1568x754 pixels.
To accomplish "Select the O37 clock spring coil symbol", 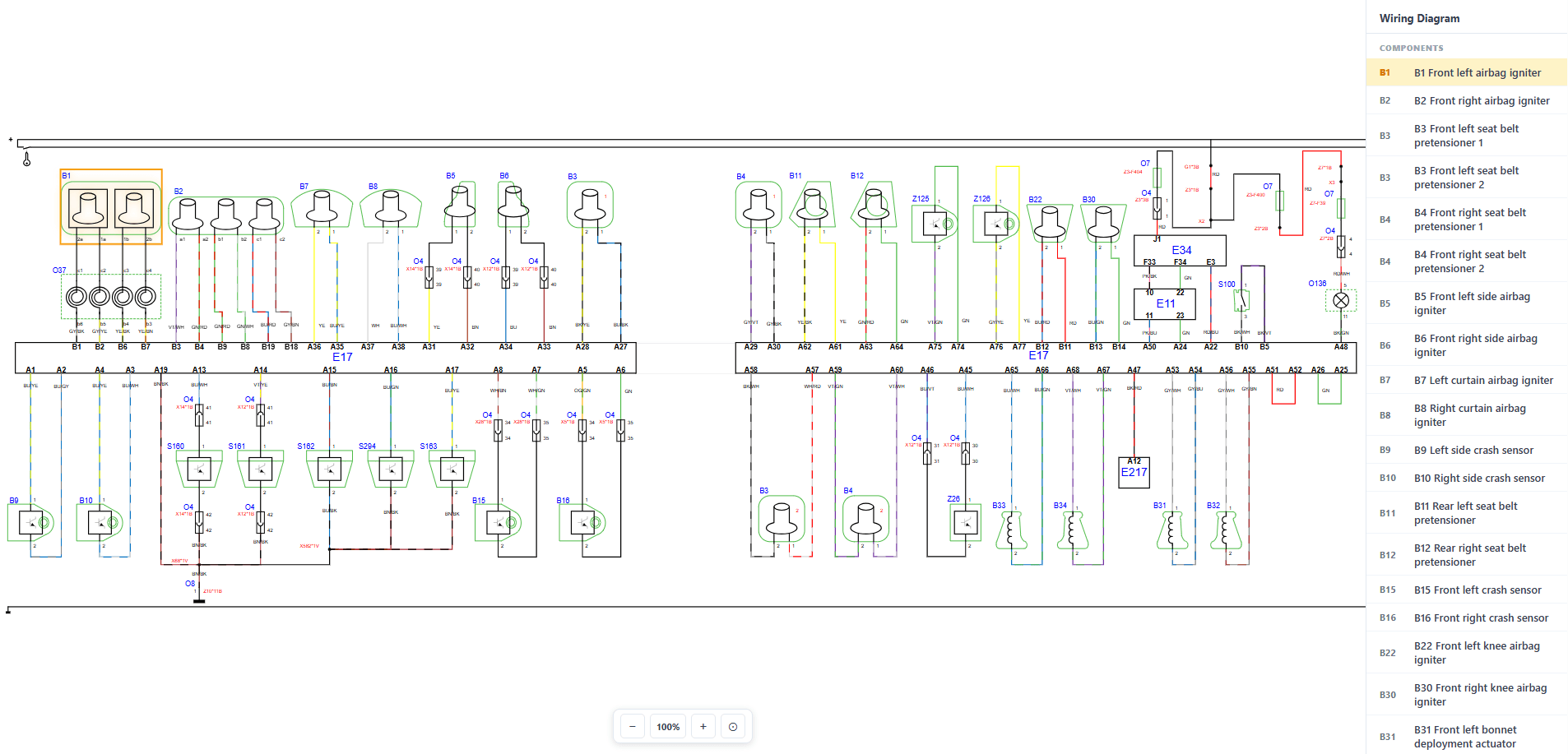I will pos(111,296).
